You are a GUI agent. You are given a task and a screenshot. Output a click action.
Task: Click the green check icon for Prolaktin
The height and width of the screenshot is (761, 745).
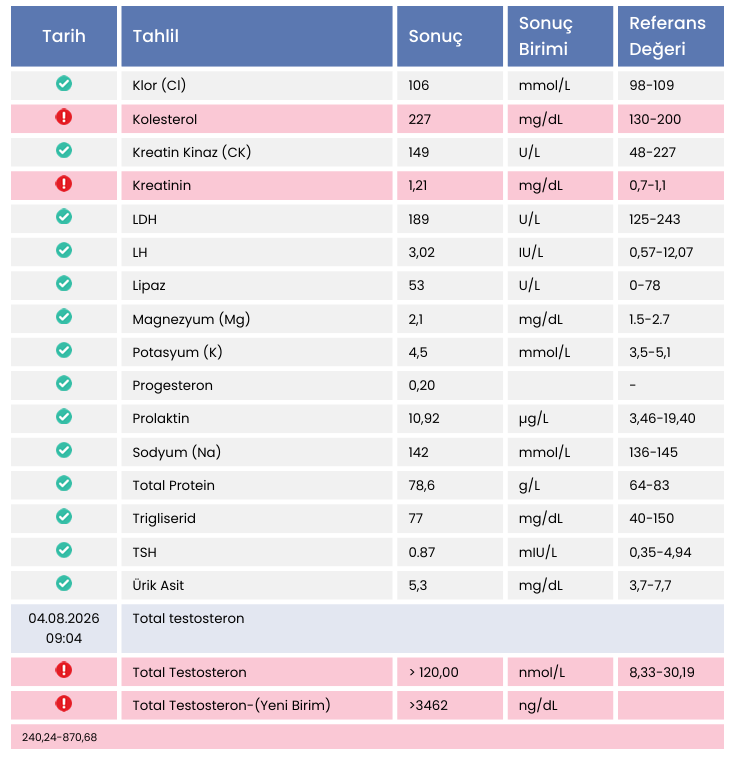pos(64,417)
